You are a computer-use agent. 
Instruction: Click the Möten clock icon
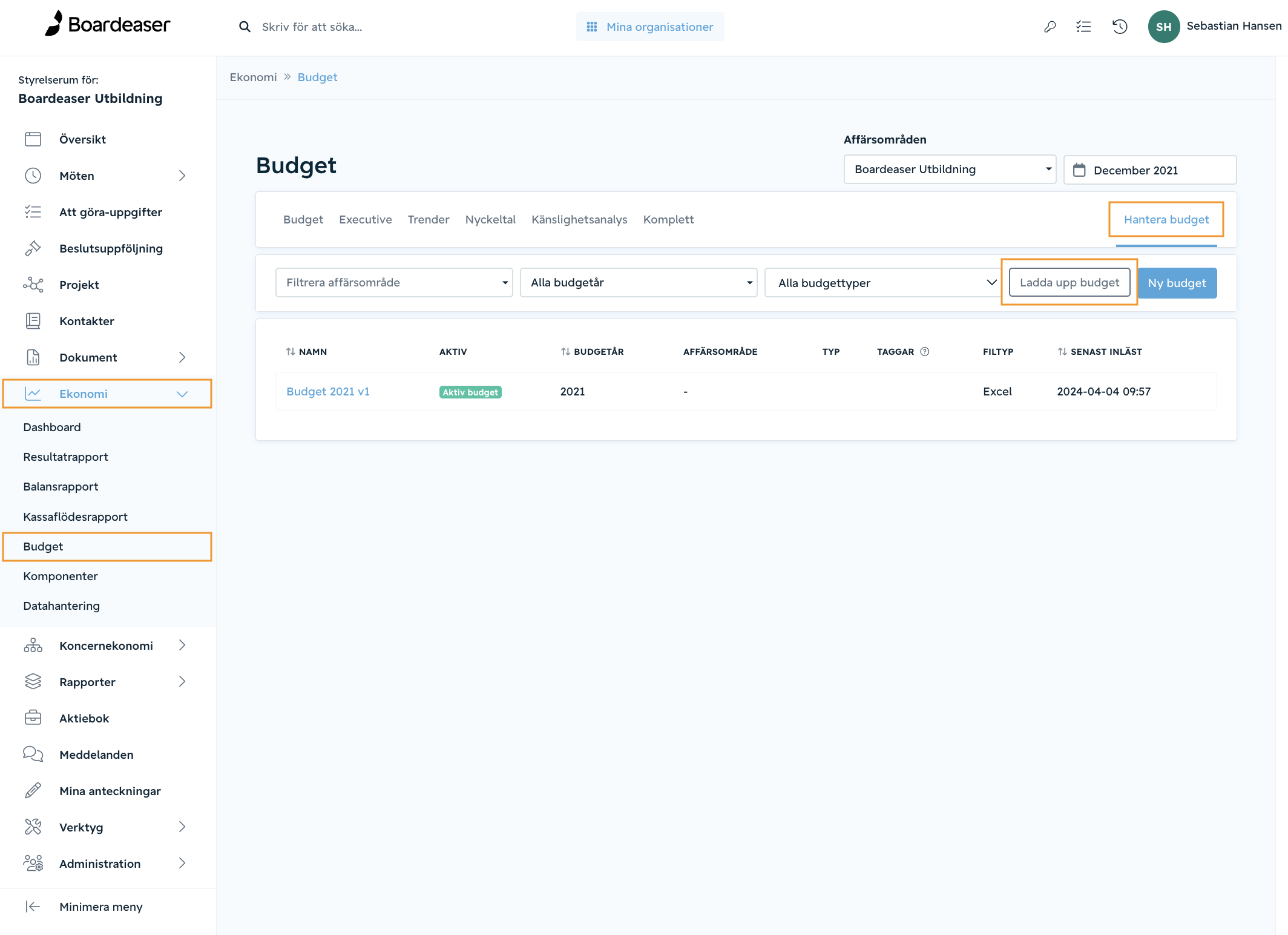point(33,176)
